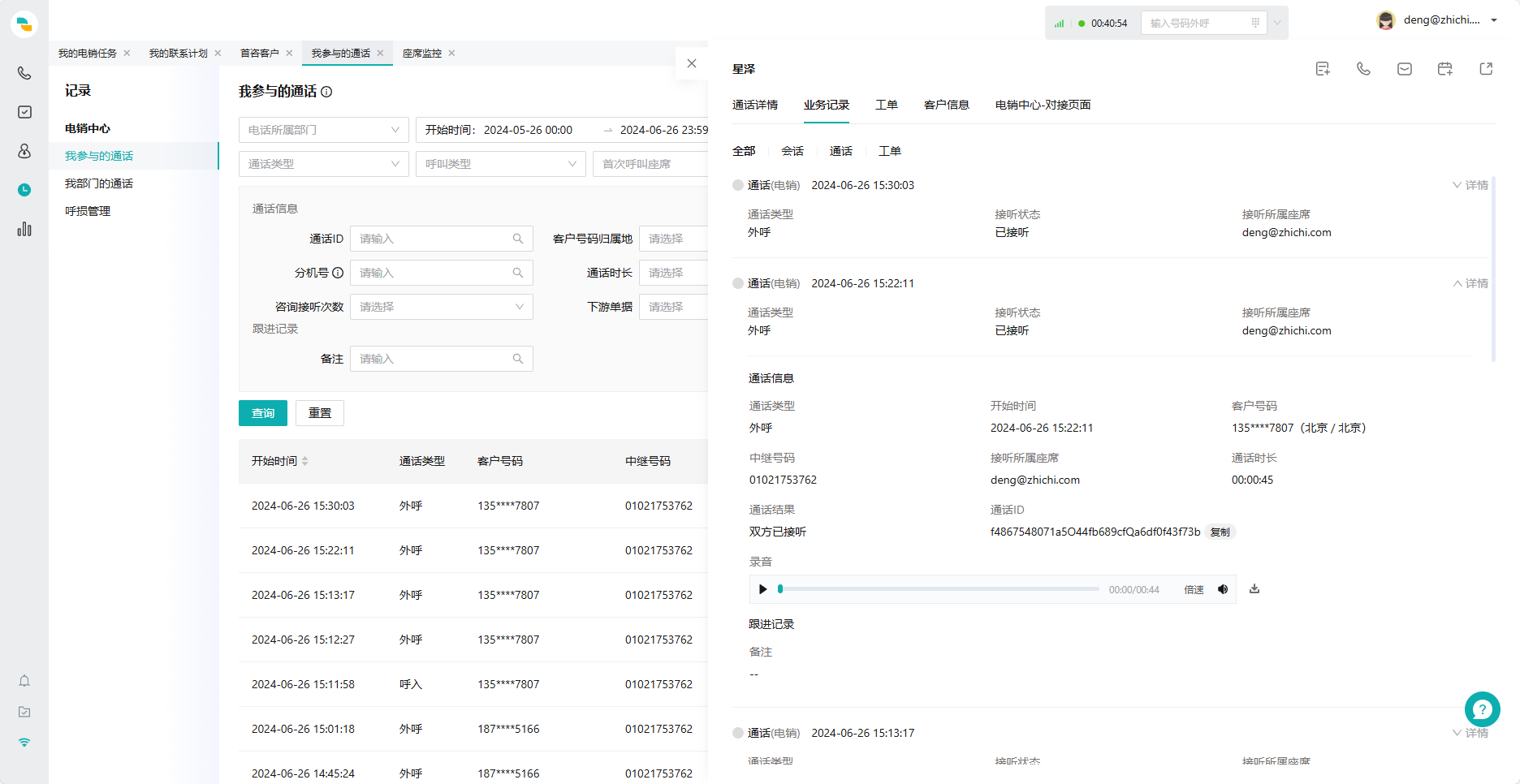The width and height of the screenshot is (1520, 784).
Task: Click the info icon beside 我参与的通话 title
Action: (x=326, y=92)
